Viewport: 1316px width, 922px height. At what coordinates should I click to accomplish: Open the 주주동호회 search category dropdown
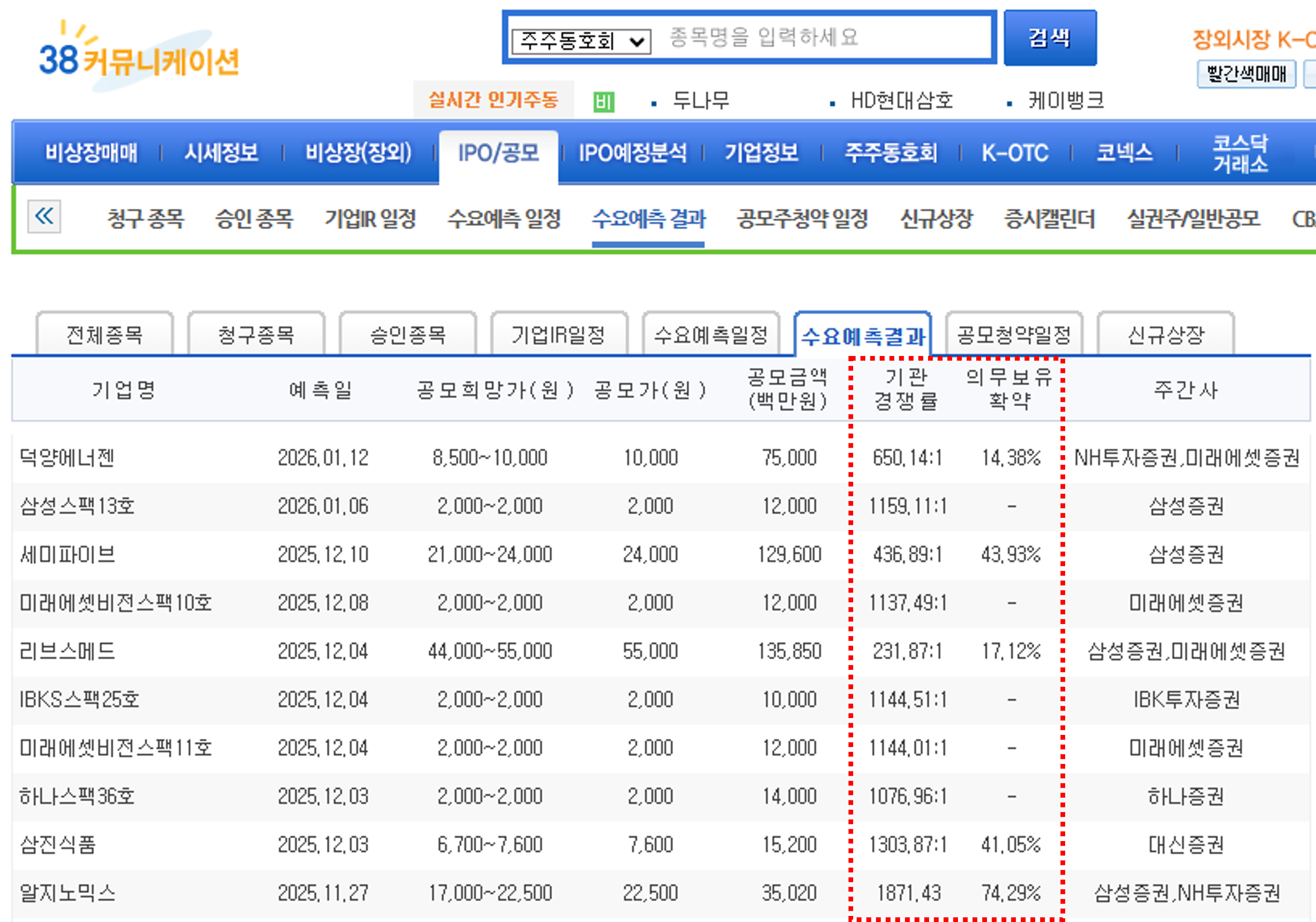pyautogui.click(x=581, y=41)
